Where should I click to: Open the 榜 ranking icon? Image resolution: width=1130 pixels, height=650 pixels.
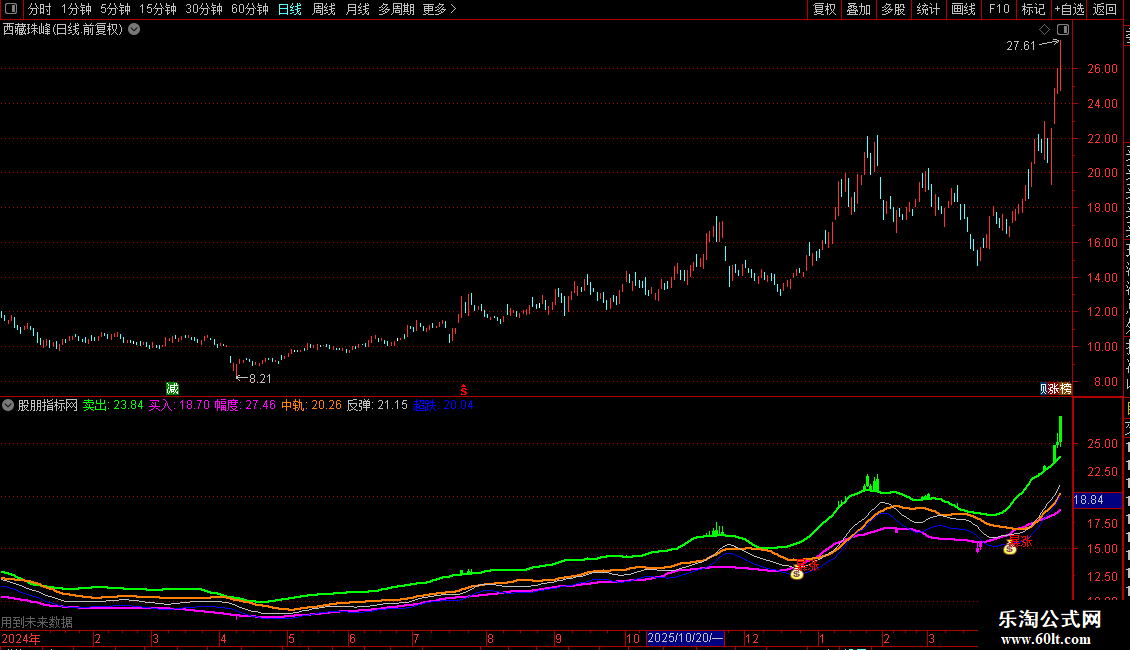pos(1066,388)
